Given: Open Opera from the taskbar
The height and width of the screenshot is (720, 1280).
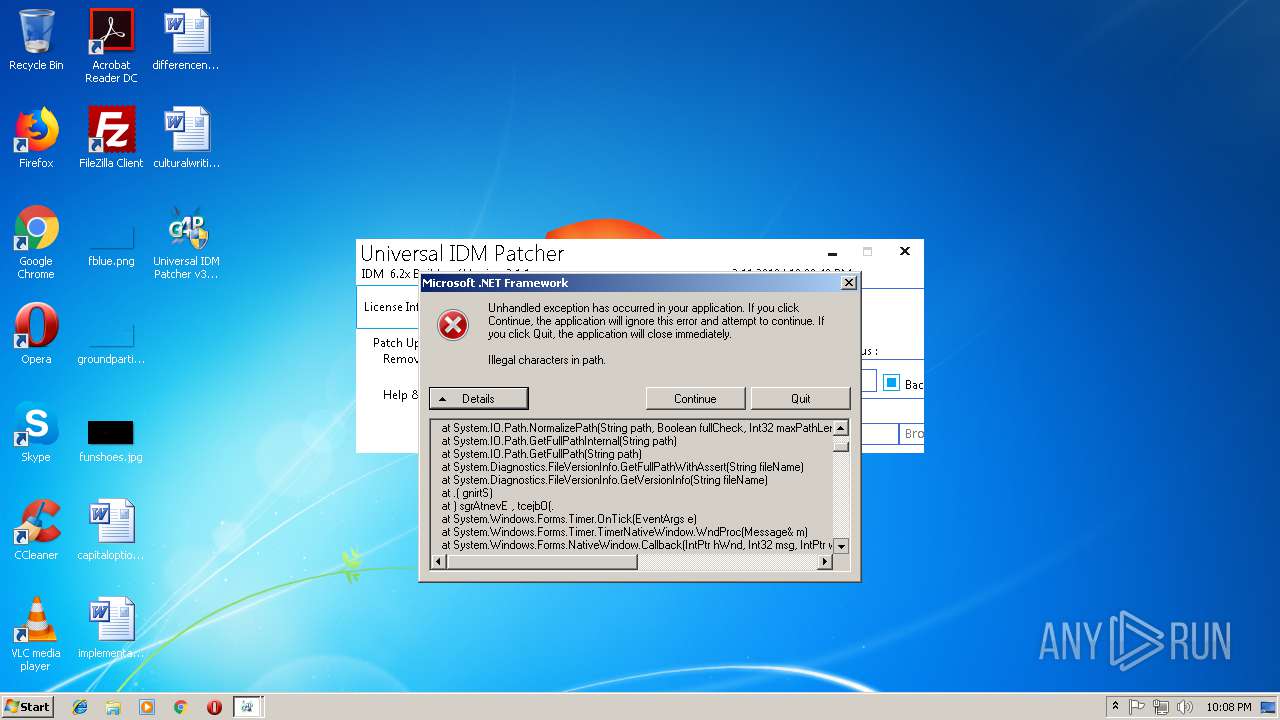Looking at the screenshot, I should pos(214,707).
